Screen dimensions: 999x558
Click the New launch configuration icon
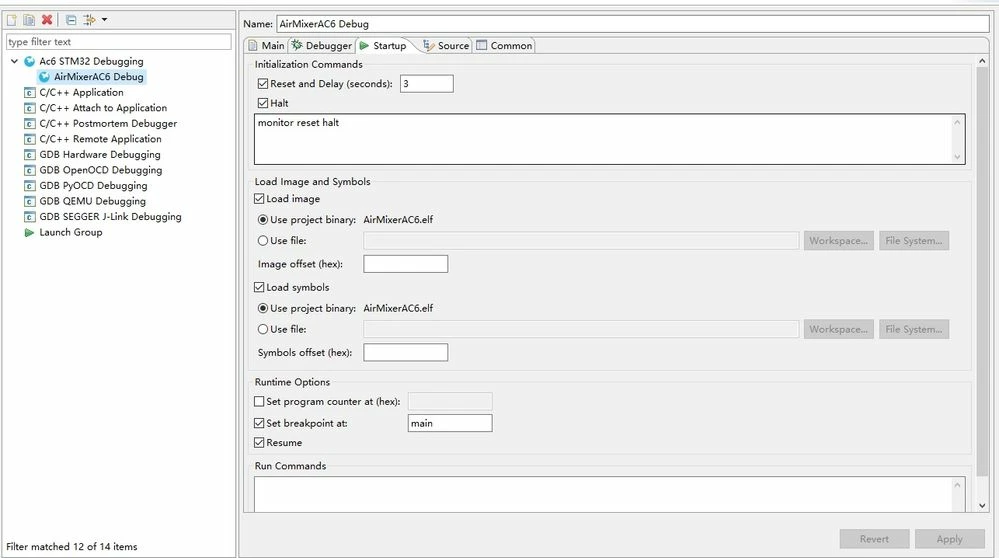point(11,20)
